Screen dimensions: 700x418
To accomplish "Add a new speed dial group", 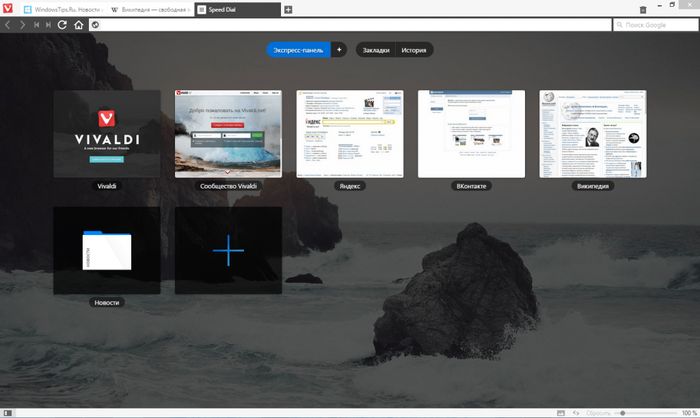I will (338, 49).
